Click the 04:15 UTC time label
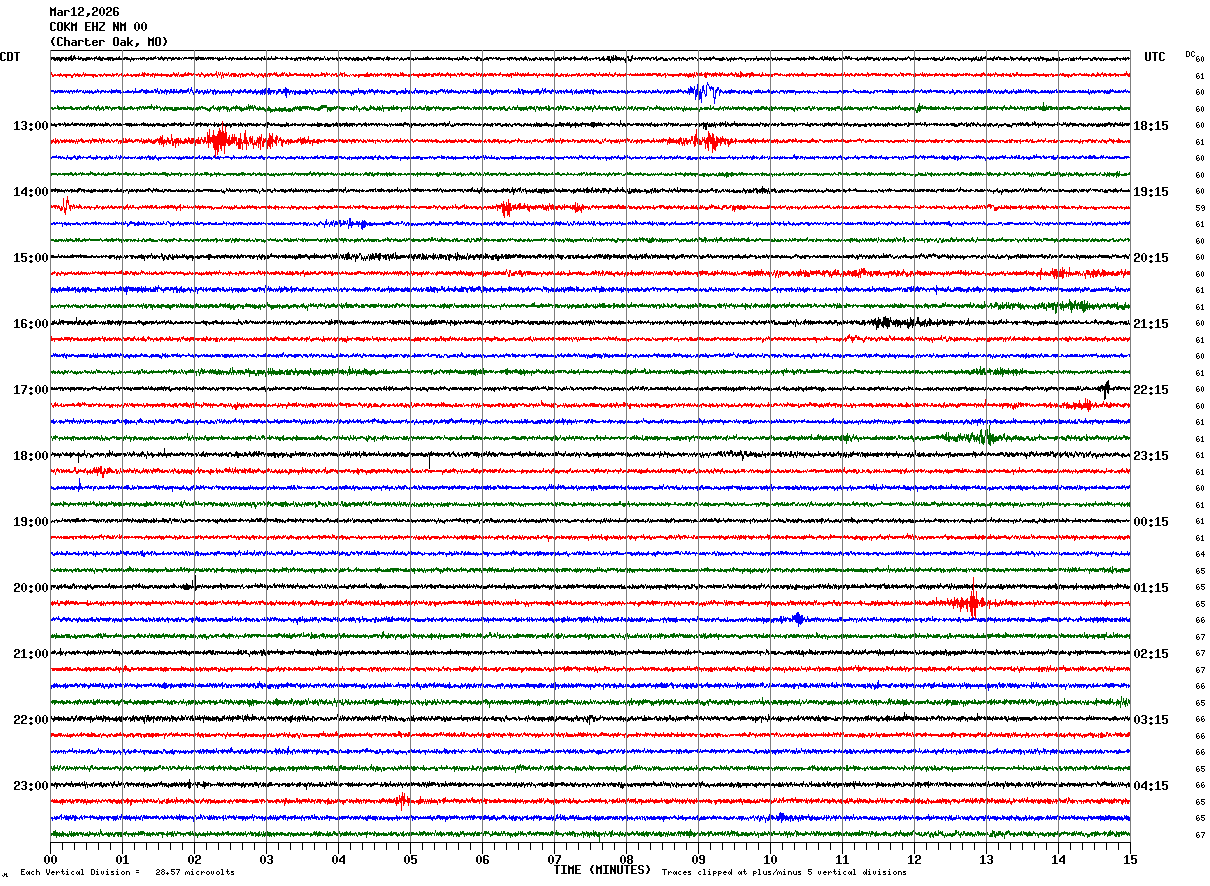The width and height of the screenshot is (1210, 886). 1151,785
